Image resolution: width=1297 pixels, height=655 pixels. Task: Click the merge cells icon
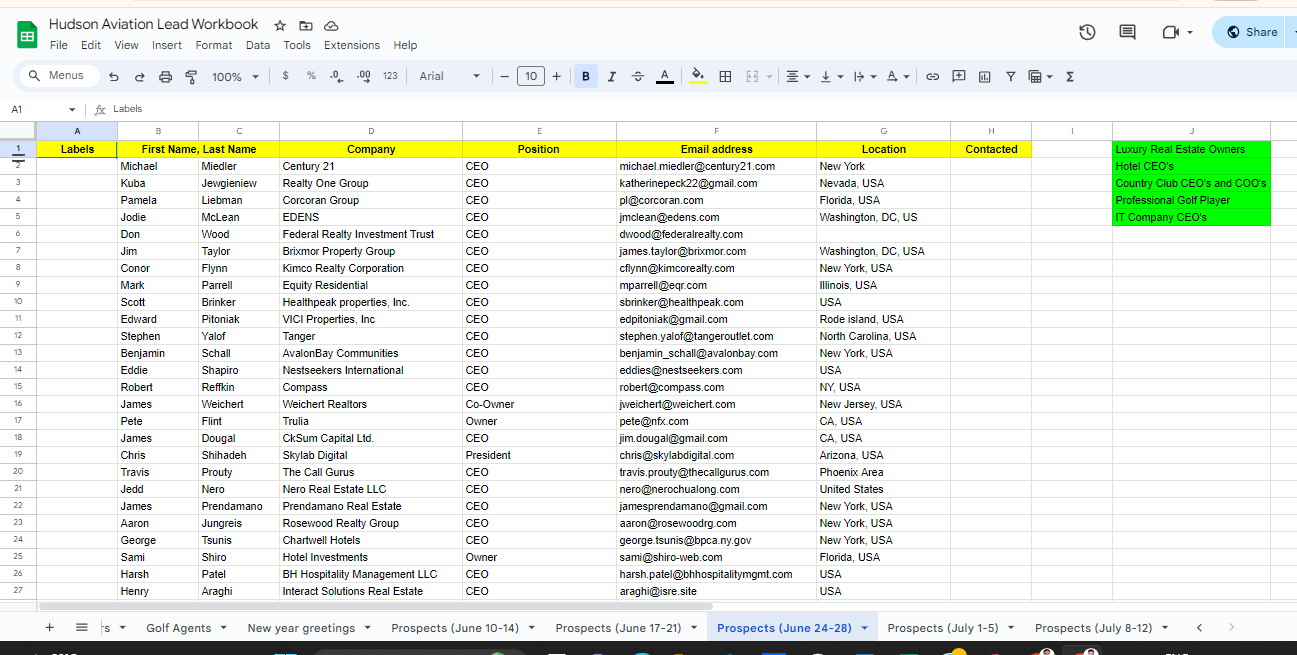point(752,76)
